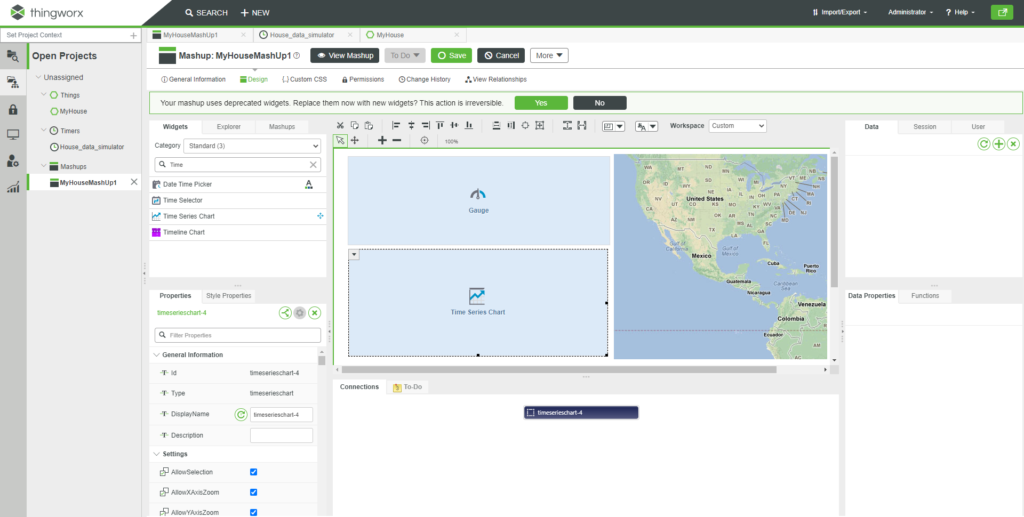Click the green refresh icon beside DisplayName

pyautogui.click(x=240, y=415)
